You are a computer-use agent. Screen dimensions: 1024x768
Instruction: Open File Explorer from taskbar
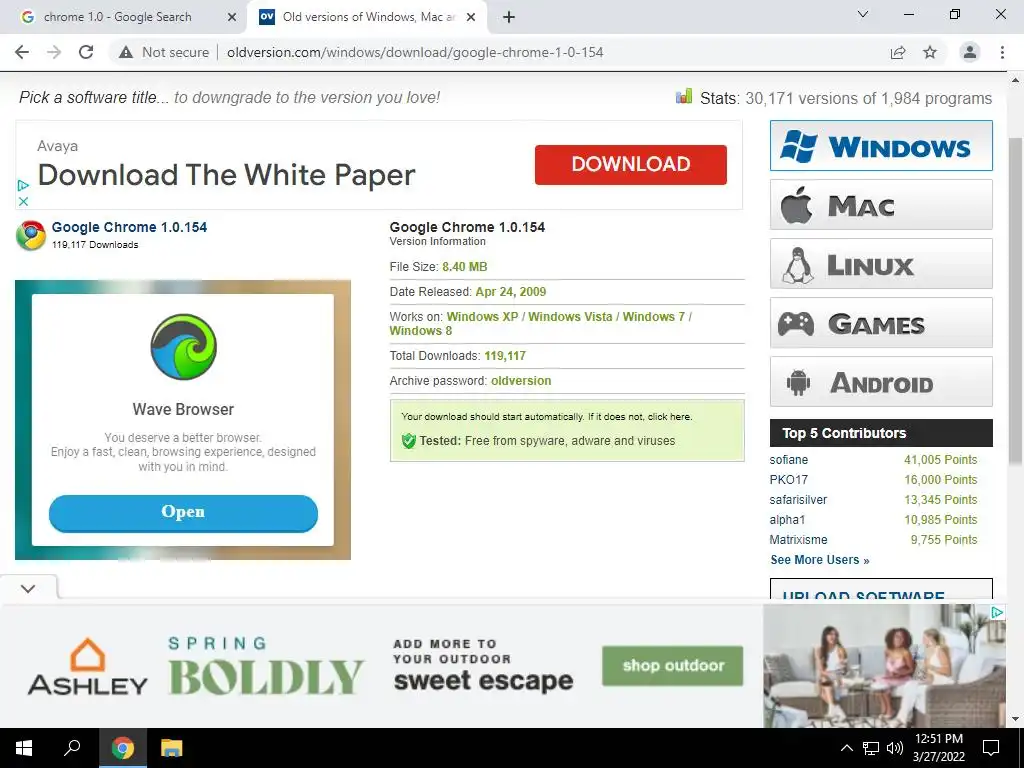tap(172, 748)
